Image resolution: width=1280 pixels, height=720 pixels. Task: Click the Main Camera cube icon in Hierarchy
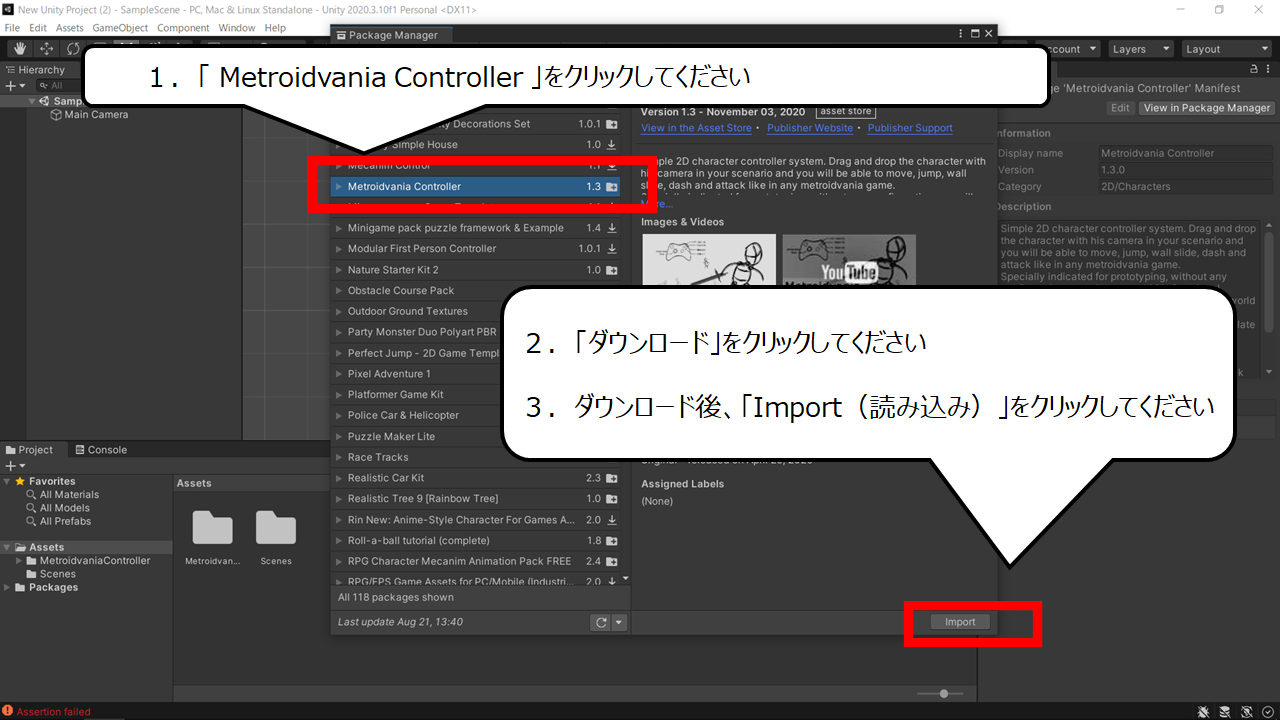[x=56, y=115]
